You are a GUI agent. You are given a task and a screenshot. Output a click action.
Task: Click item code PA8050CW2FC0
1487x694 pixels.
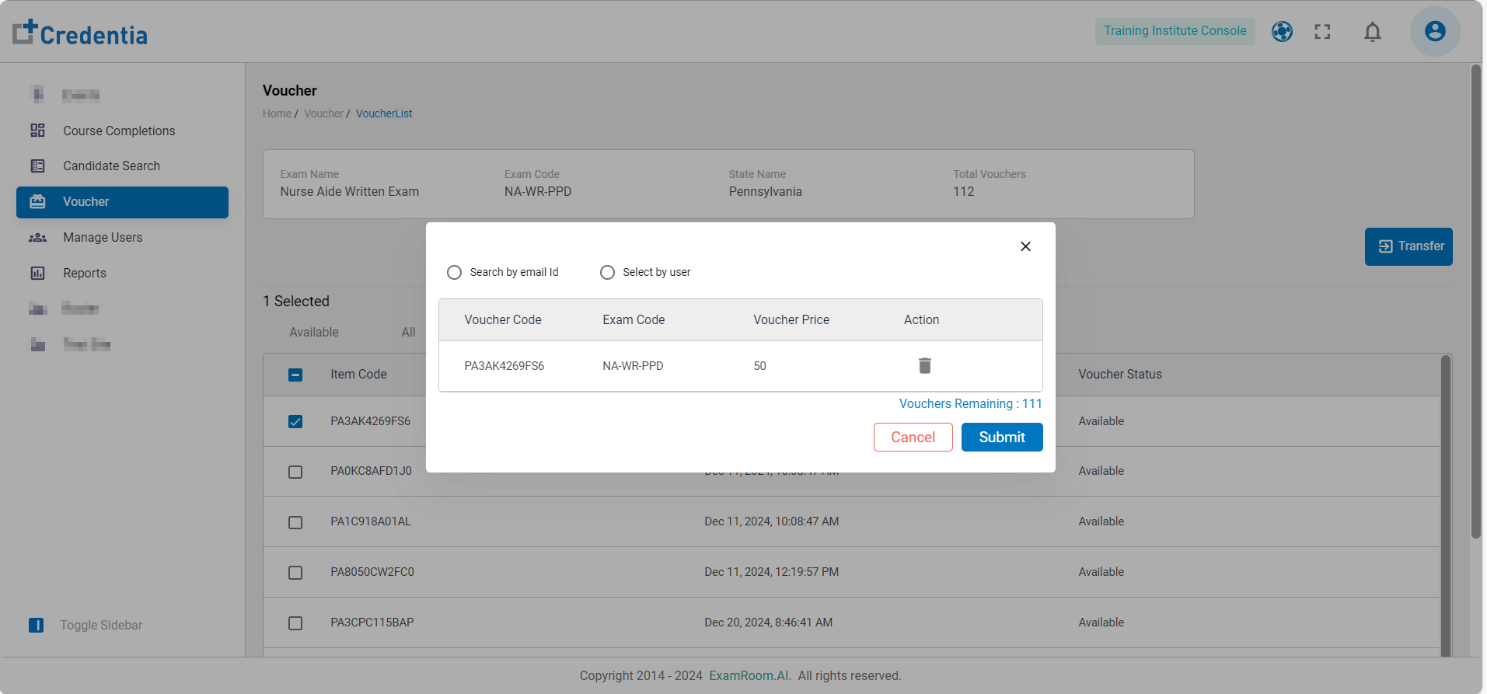tap(372, 572)
